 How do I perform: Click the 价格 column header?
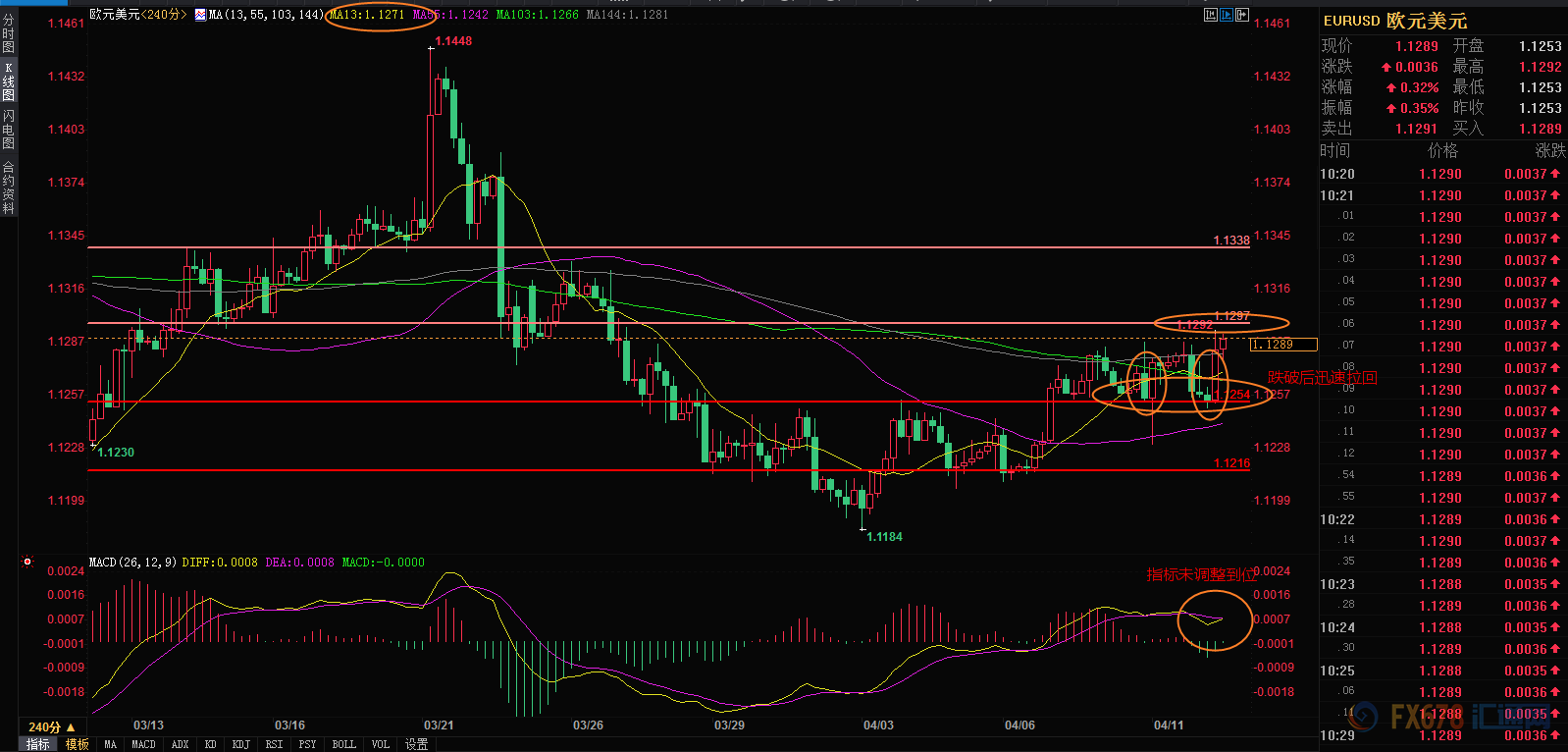pos(1442,150)
